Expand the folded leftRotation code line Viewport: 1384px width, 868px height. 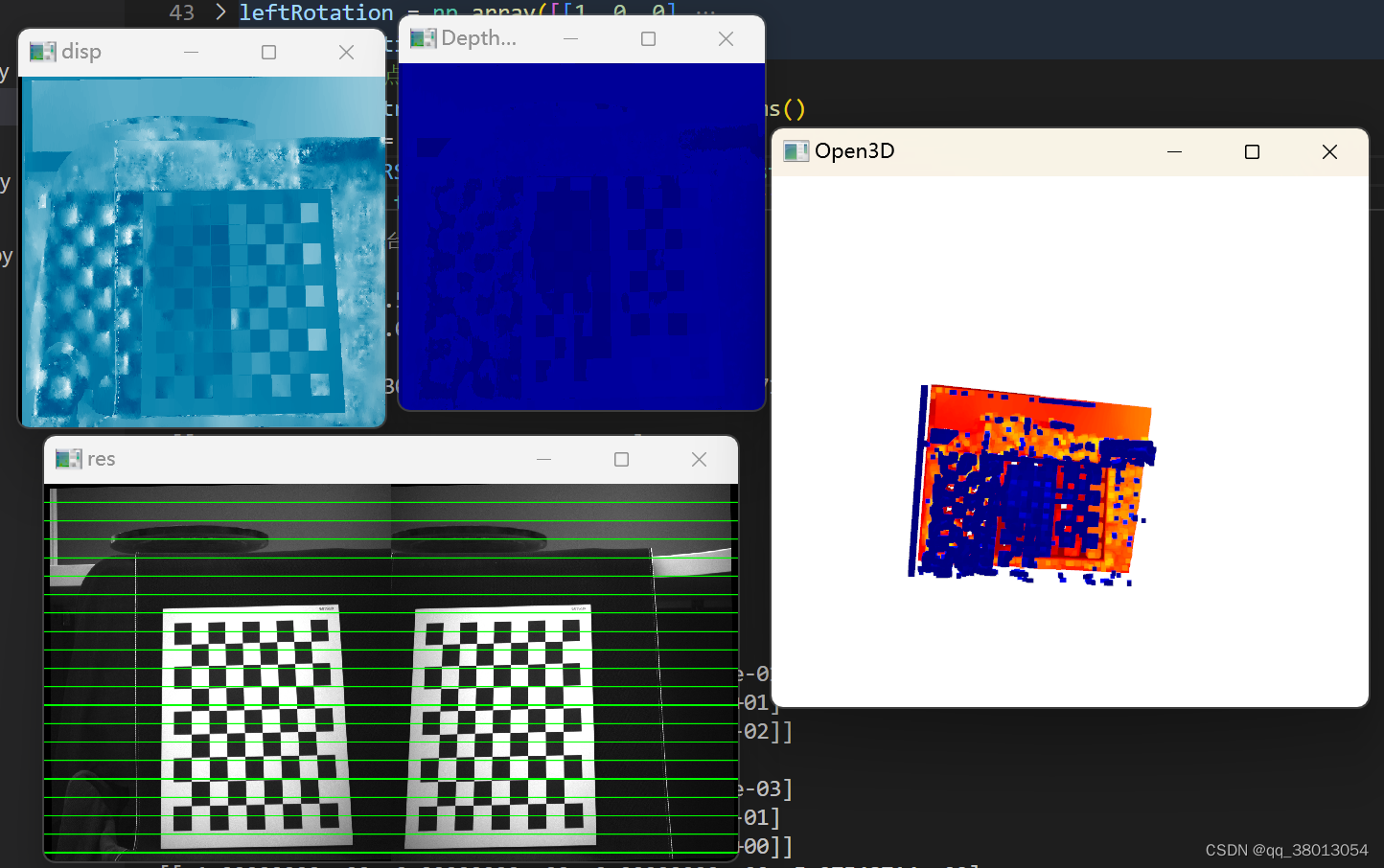[x=220, y=12]
